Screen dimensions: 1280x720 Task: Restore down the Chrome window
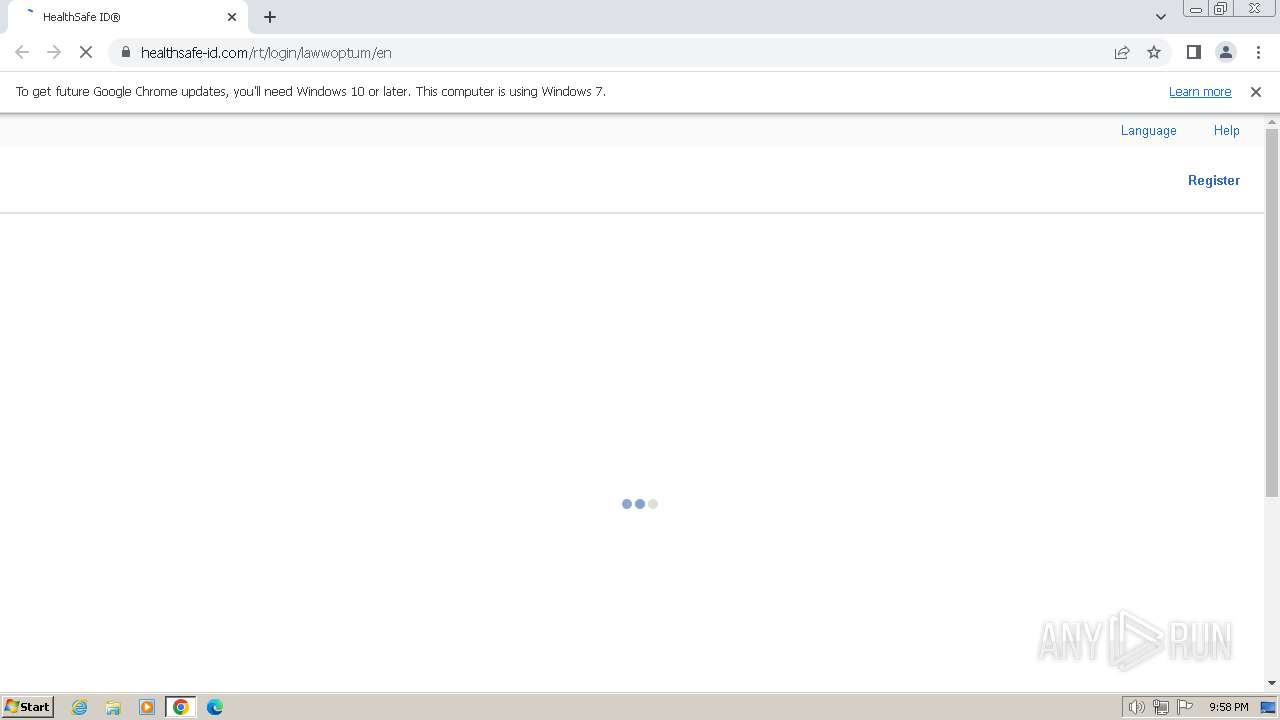click(1221, 9)
